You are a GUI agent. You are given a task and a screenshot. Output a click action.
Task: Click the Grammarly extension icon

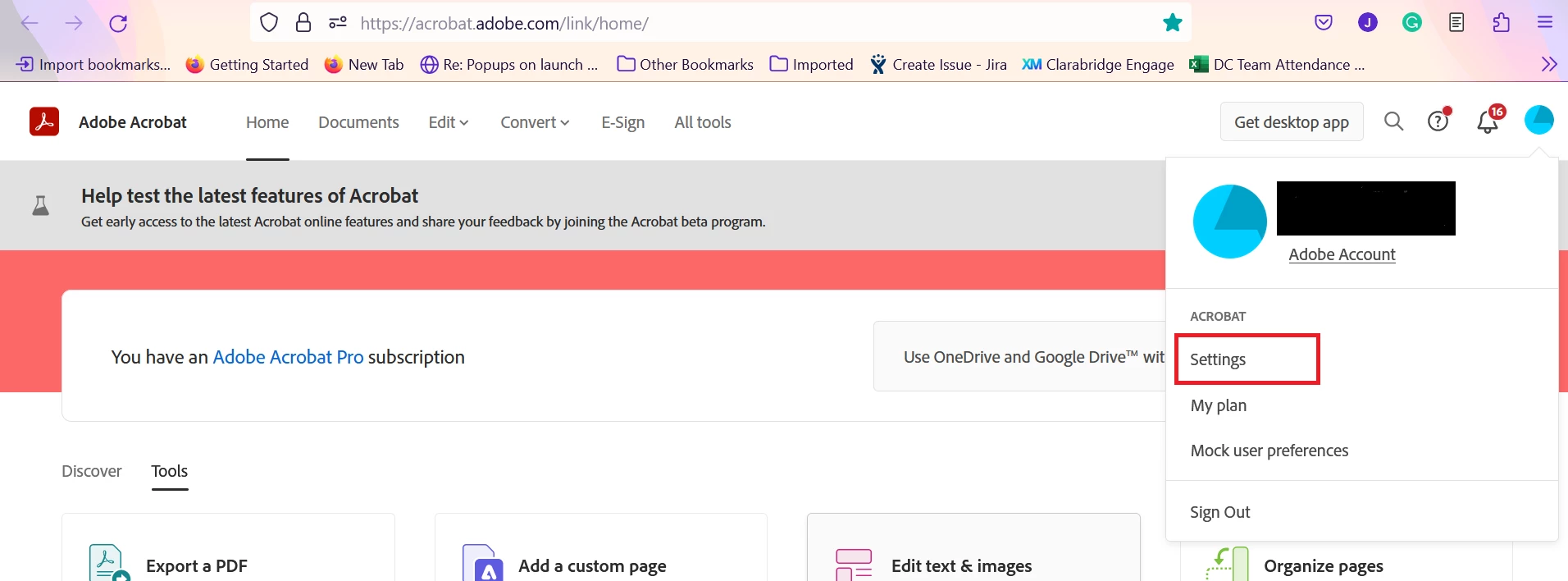tap(1412, 23)
